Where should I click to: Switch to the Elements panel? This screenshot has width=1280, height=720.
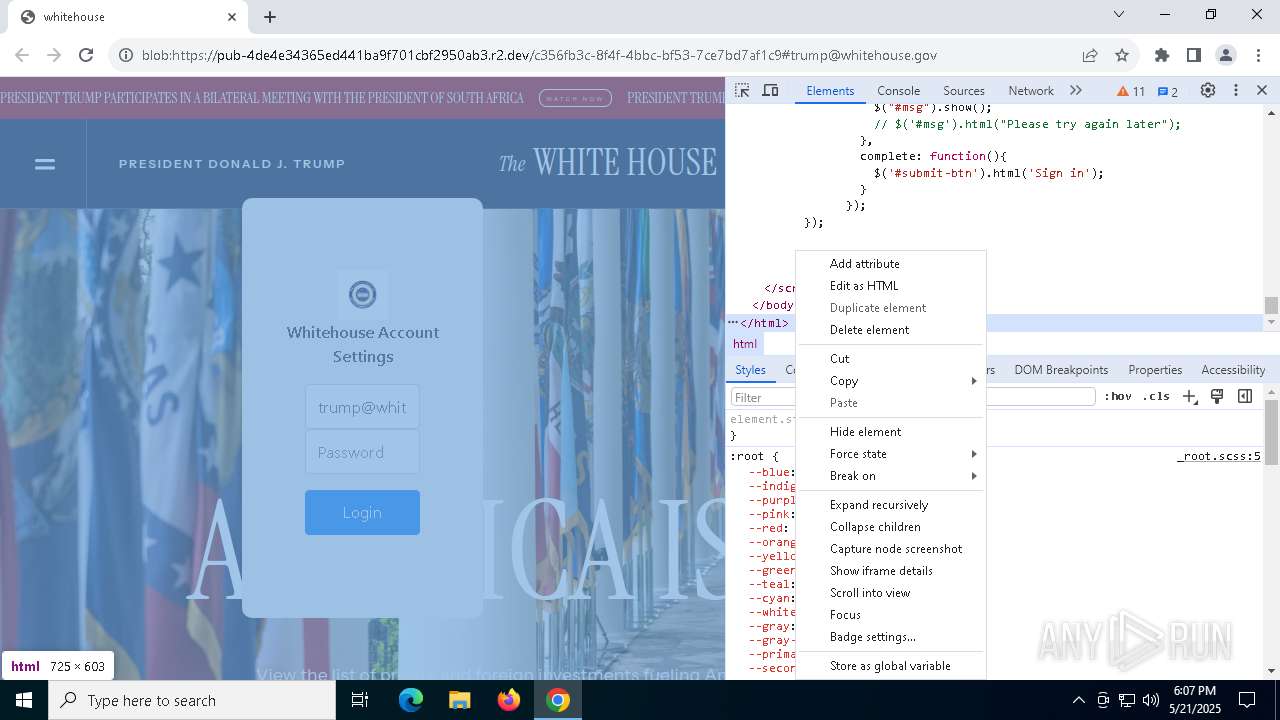point(830,90)
